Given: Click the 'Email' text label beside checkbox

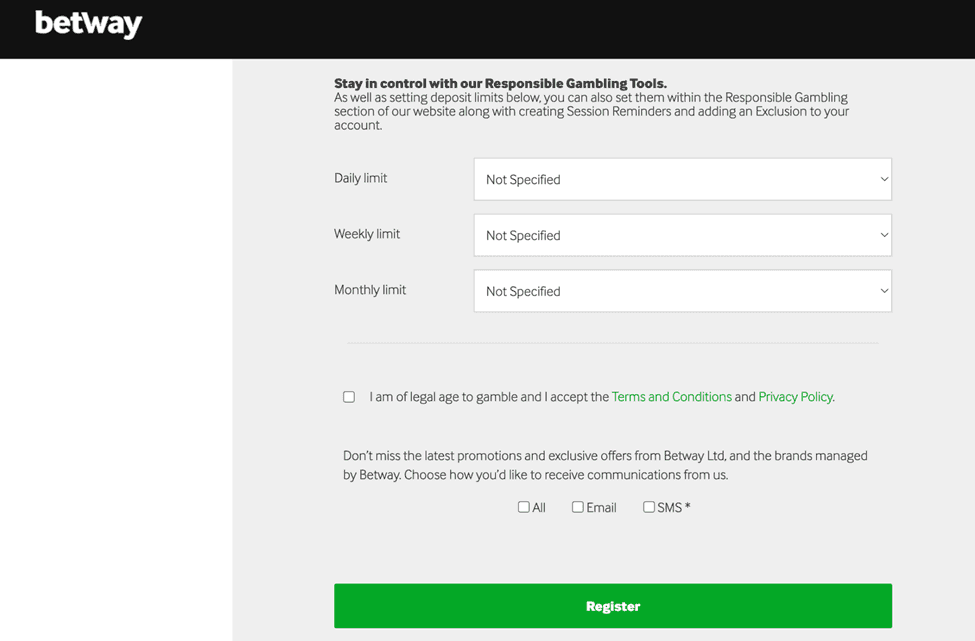Looking at the screenshot, I should pos(601,508).
